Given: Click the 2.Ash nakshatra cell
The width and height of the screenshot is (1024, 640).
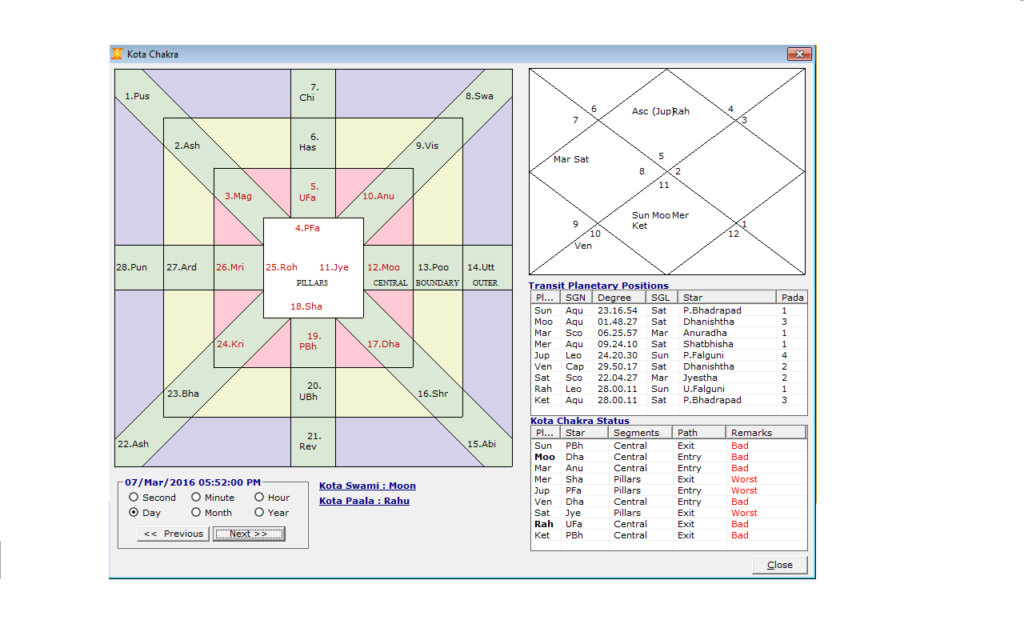Looking at the screenshot, I should pos(187,146).
